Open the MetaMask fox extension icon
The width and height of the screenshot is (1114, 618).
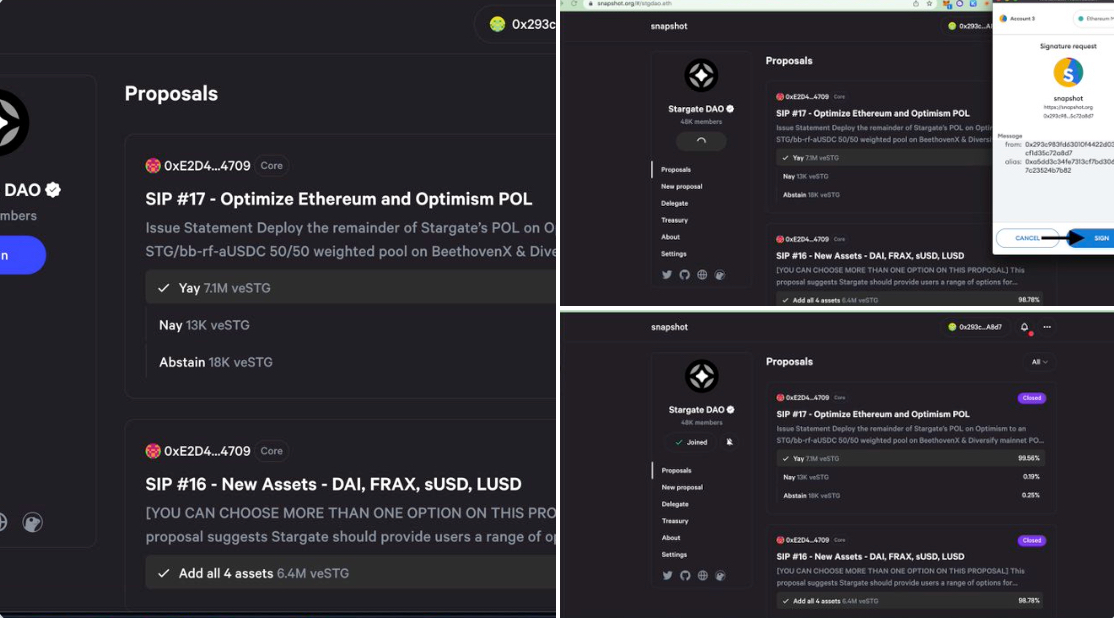[947, 4]
